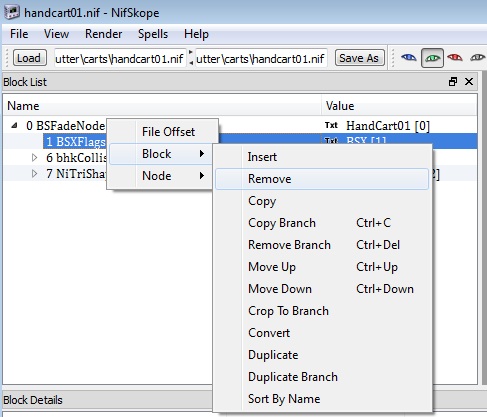This screenshot has height=417, width=487.
Task: Toggle the gray eye view icon
Action: point(478,58)
